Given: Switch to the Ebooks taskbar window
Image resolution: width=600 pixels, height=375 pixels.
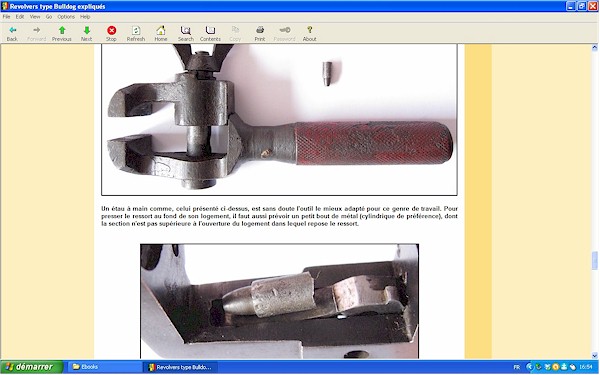Looking at the screenshot, I should 103,367.
